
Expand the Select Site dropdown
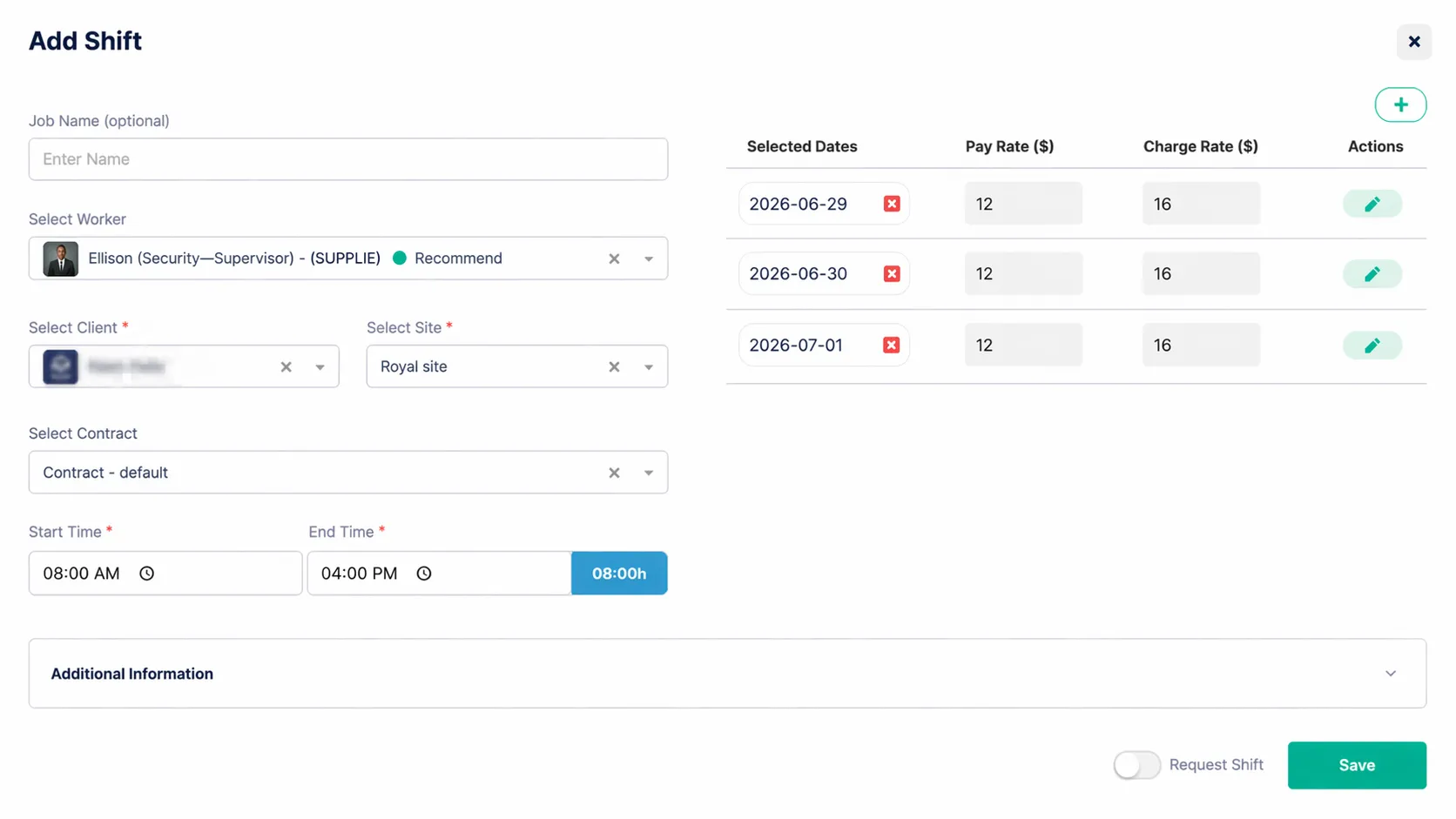(649, 367)
